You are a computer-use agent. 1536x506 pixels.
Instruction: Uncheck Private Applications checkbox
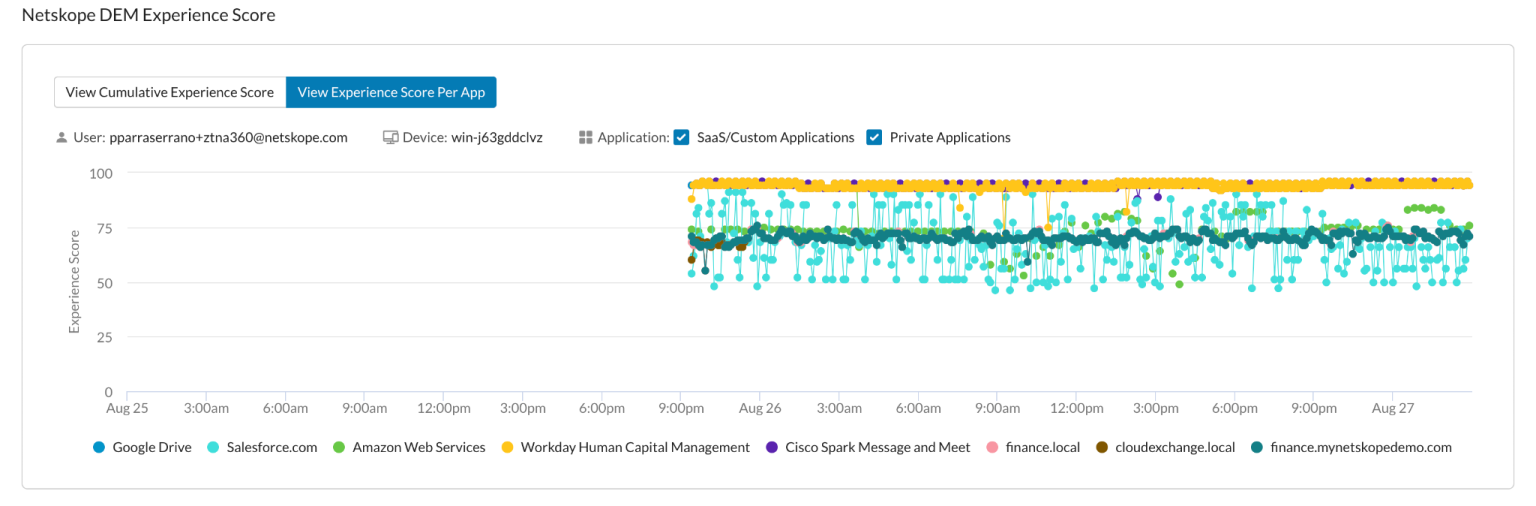[874, 138]
